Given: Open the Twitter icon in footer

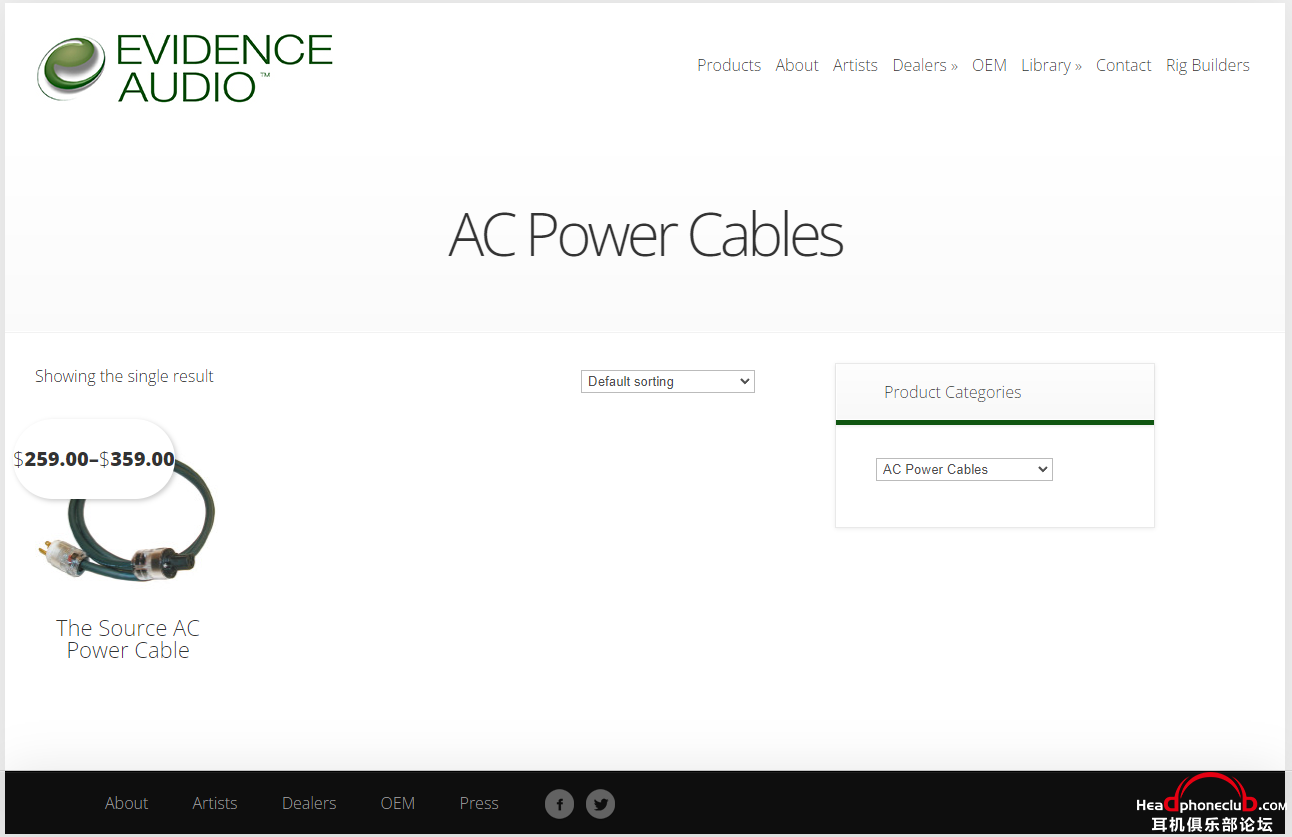Looking at the screenshot, I should point(600,804).
